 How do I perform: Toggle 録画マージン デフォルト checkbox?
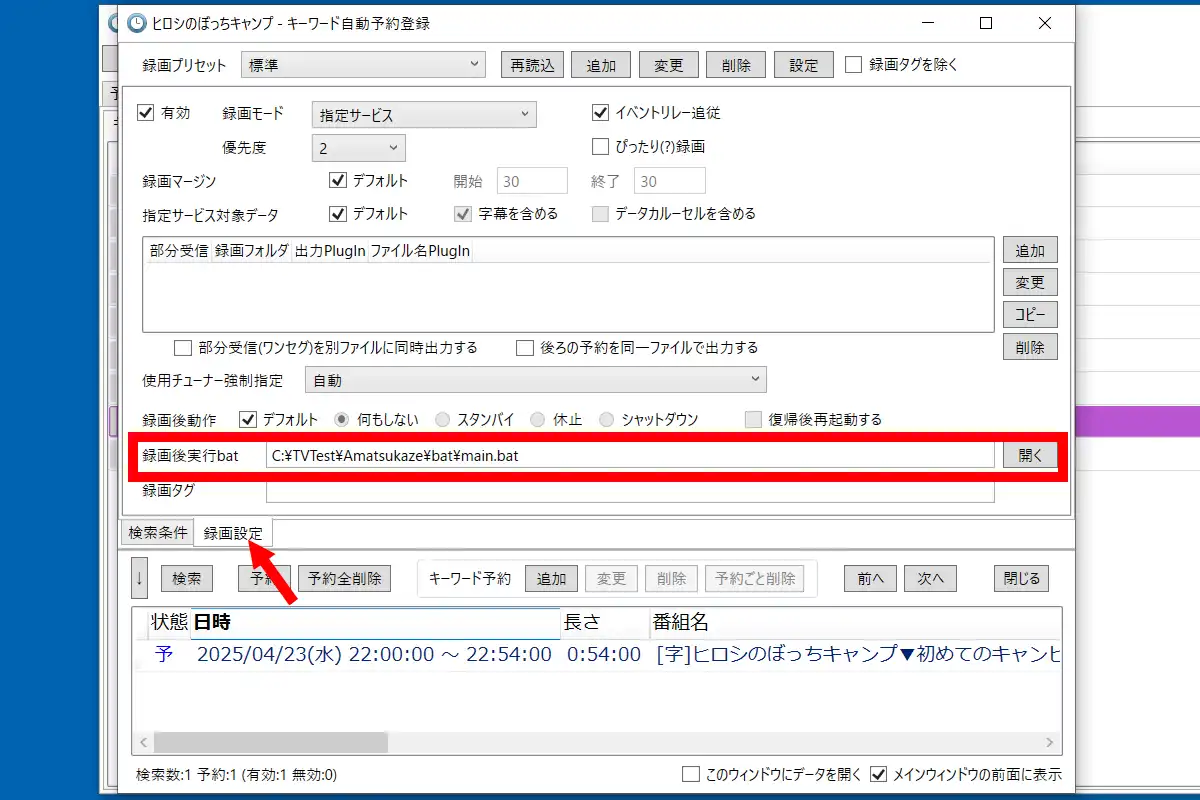337,181
